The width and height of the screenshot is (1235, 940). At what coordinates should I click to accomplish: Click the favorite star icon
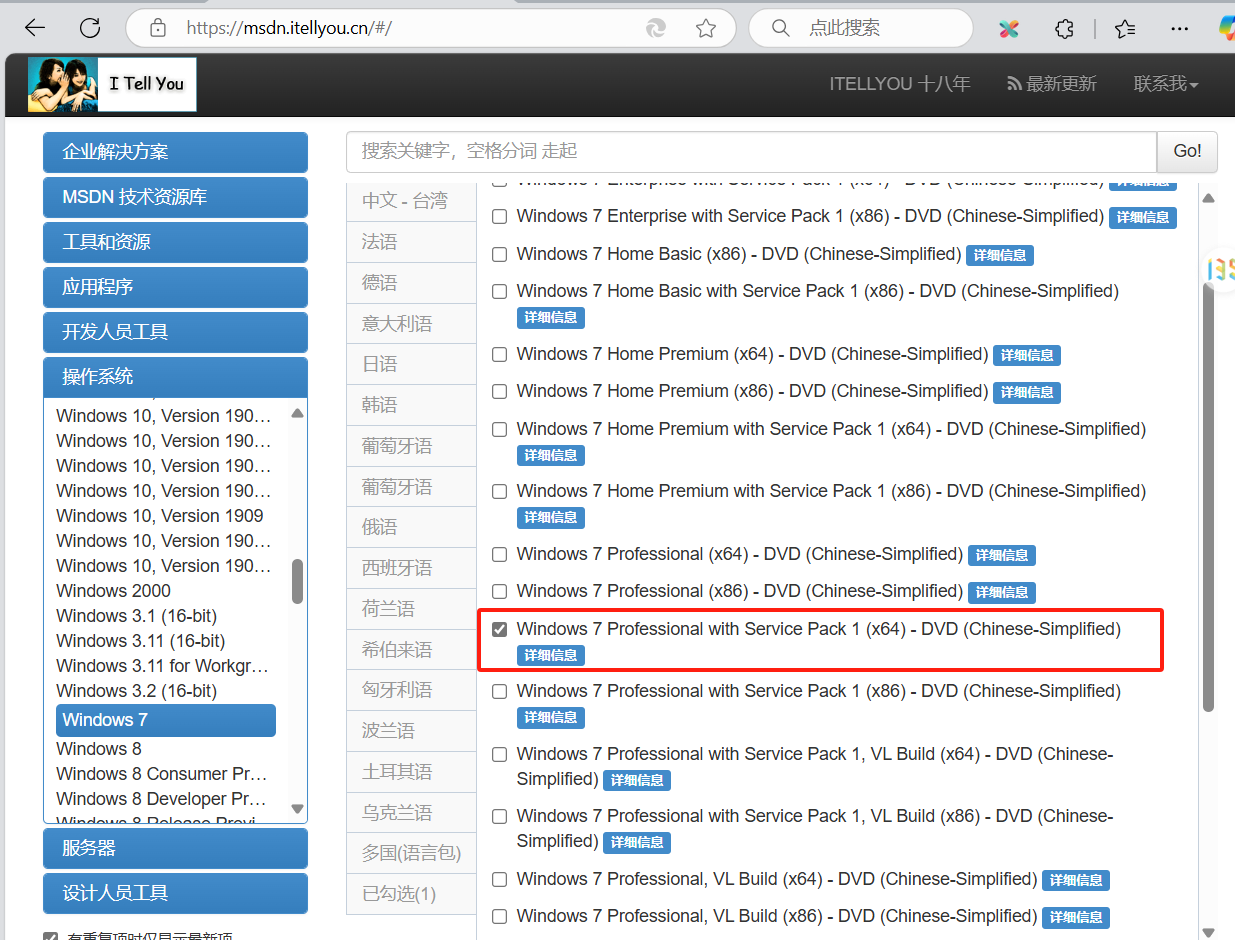(706, 28)
